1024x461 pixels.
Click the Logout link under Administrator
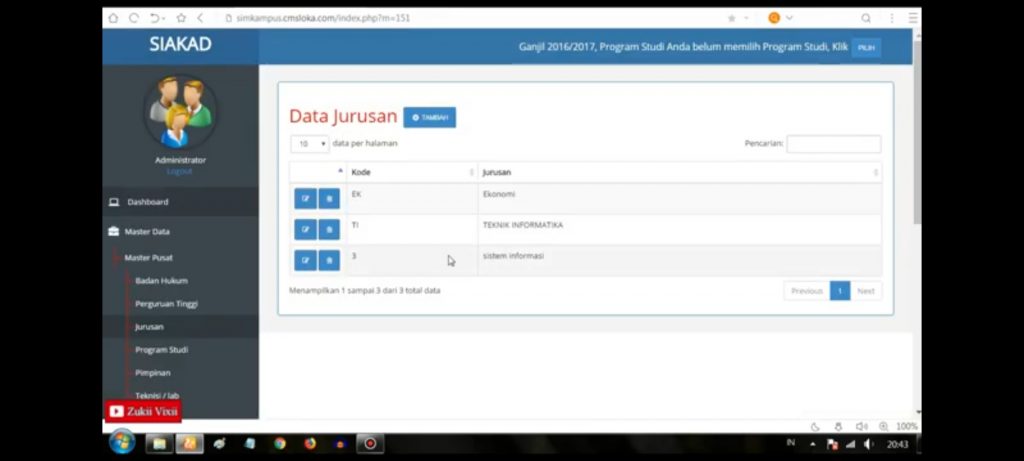click(x=180, y=171)
